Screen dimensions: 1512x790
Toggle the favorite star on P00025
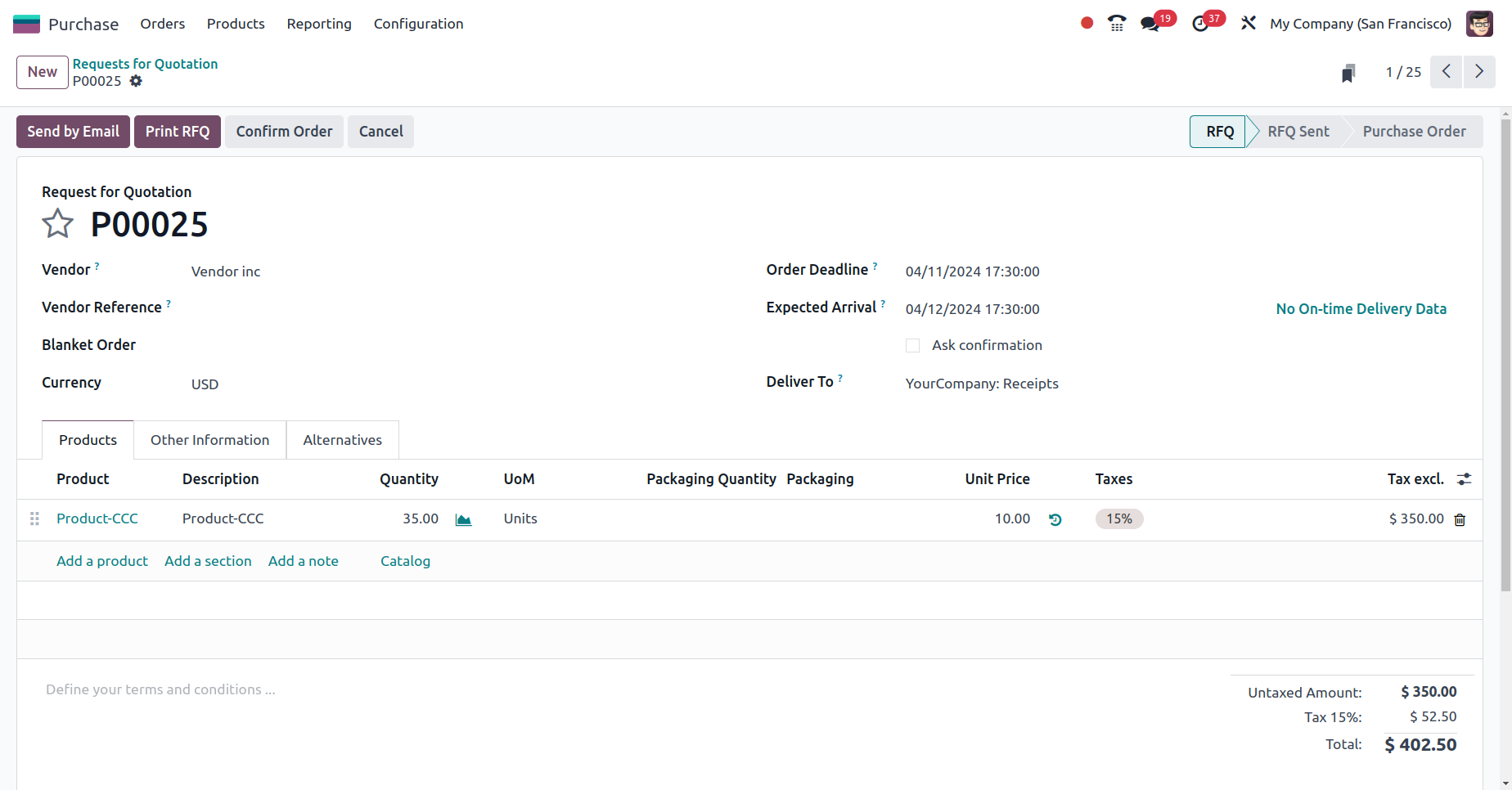[57, 222]
